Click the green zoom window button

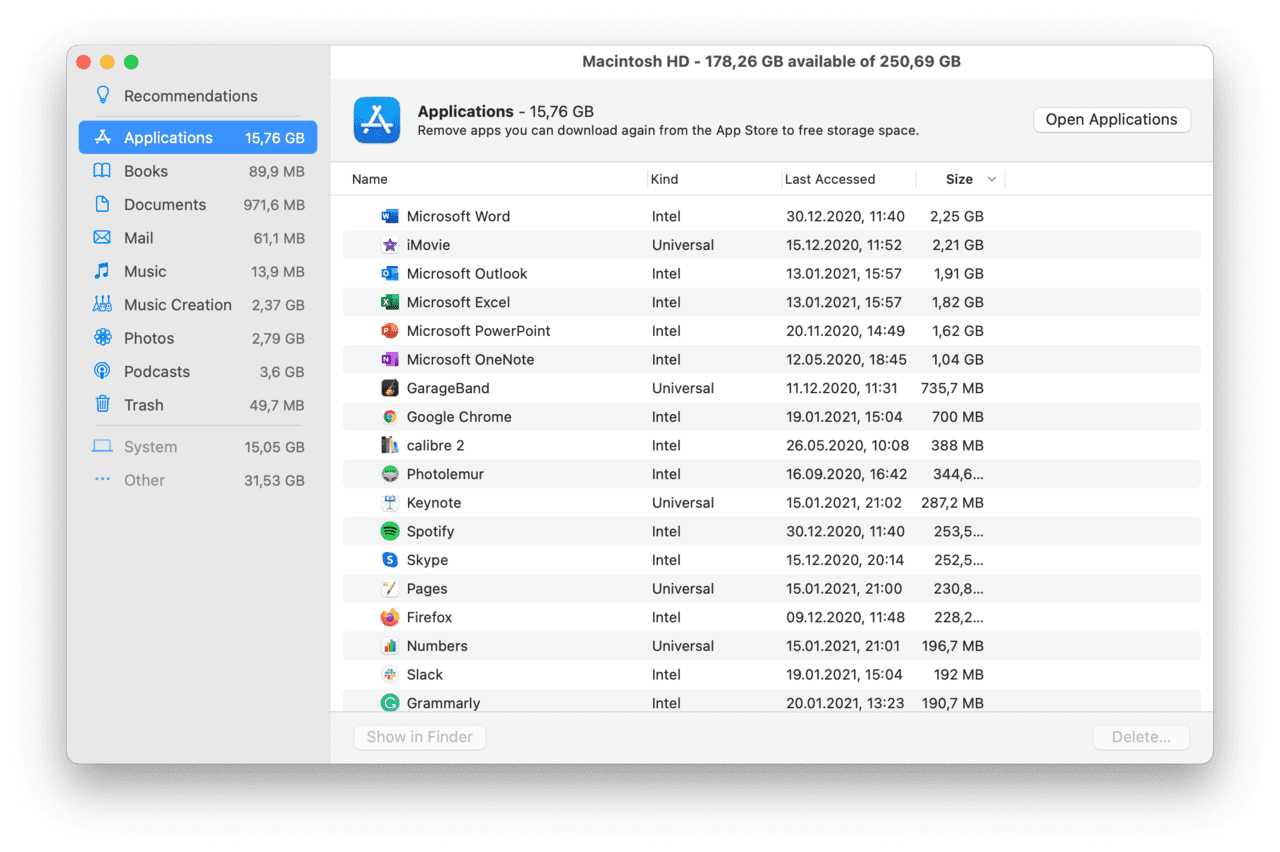click(131, 62)
